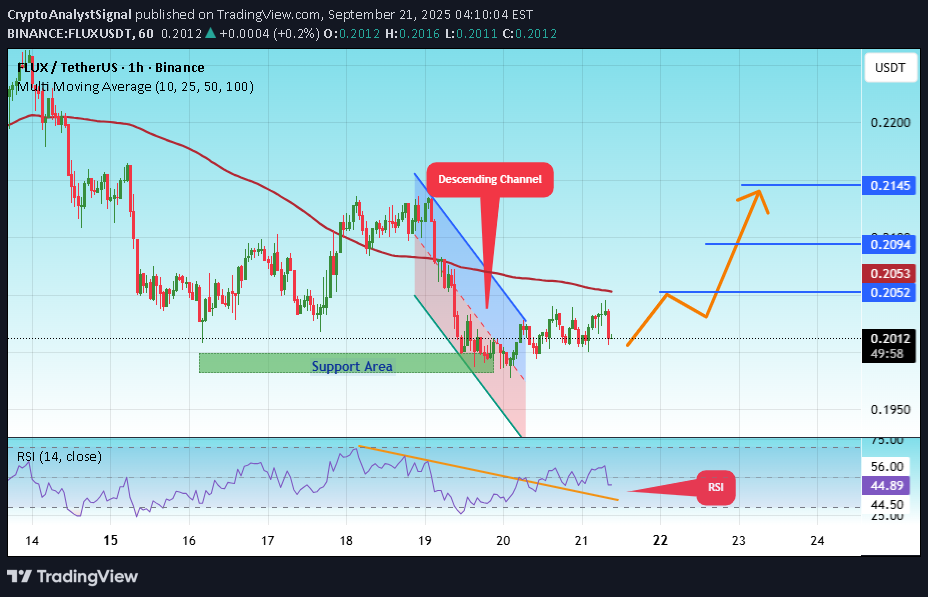Click the purple 44.89 RSI value tag
Screen dimensions: 928x597
click(x=888, y=485)
